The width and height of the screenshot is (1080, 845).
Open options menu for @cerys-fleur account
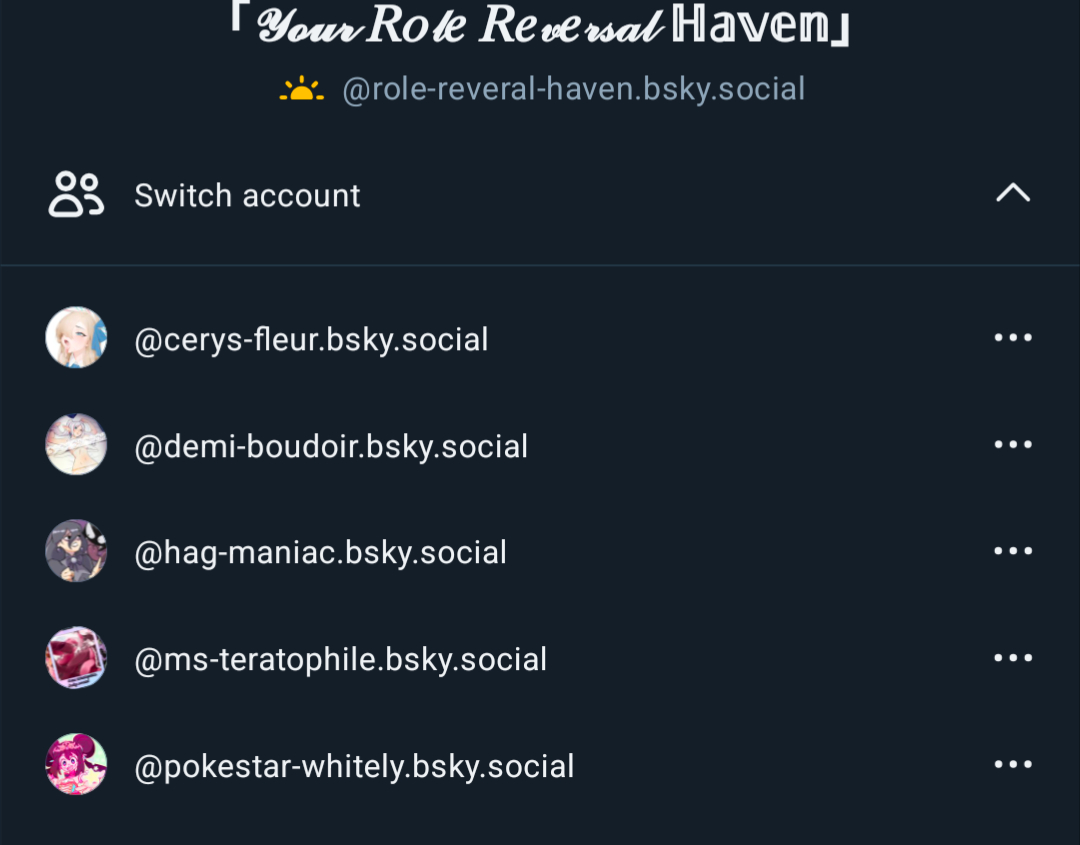(x=1012, y=337)
